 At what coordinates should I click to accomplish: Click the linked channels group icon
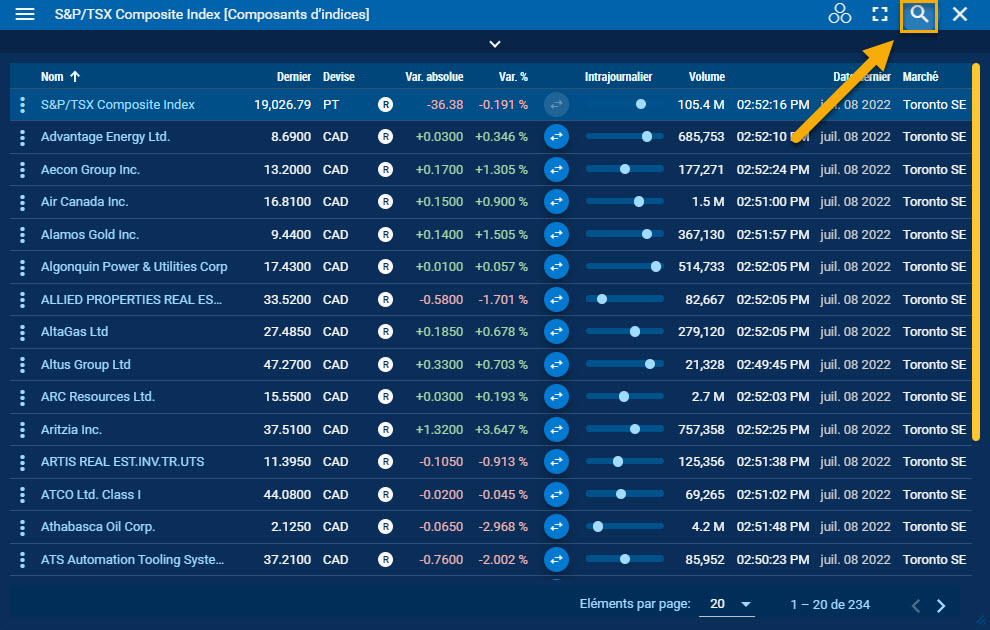coord(839,14)
